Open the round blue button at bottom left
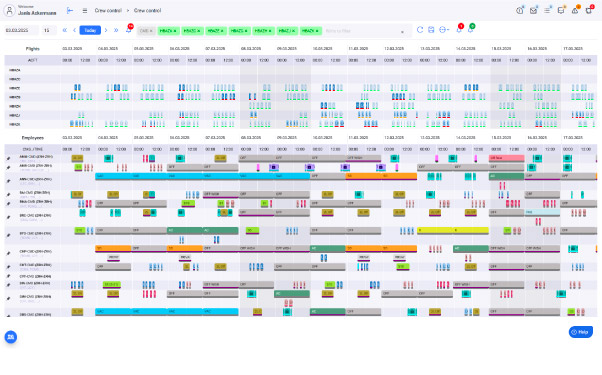This screenshot has height=375, width=602. coord(11,337)
